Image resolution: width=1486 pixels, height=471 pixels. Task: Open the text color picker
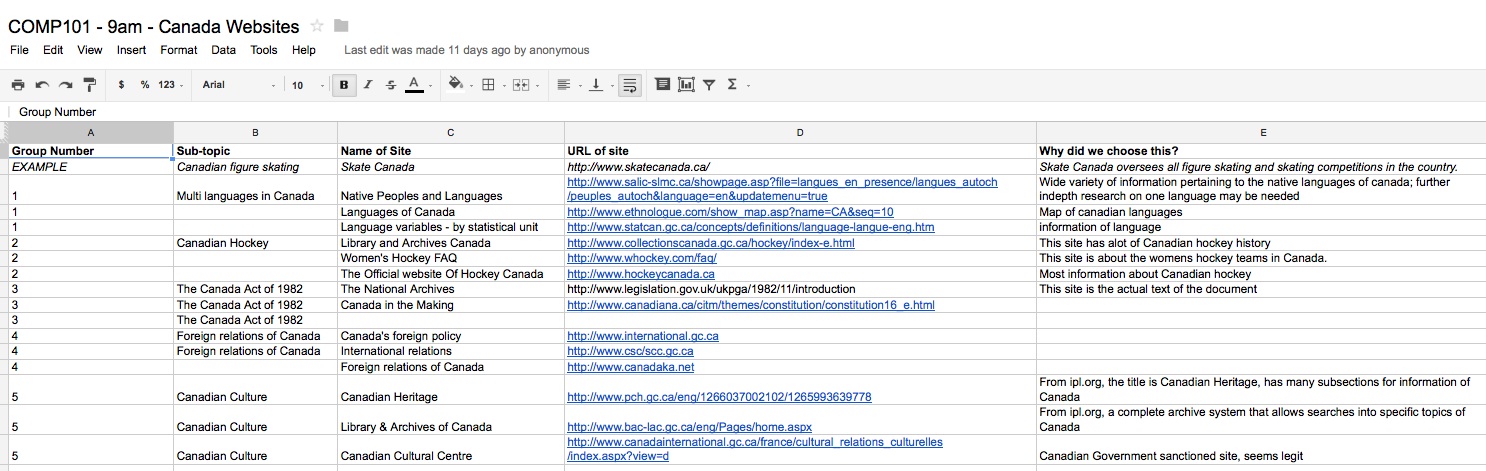[x=419, y=85]
